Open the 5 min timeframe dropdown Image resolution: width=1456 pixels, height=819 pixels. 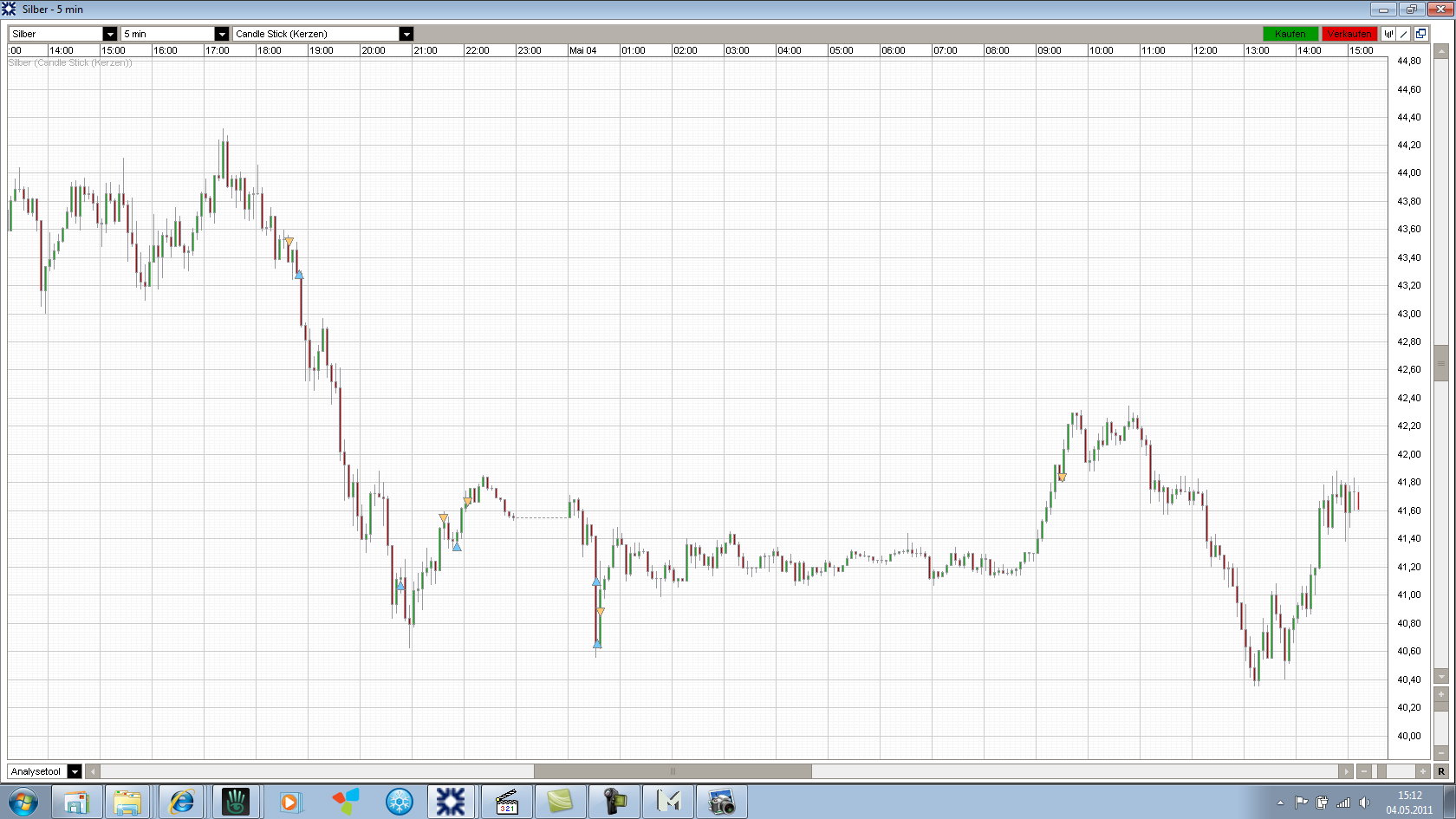click(174, 34)
